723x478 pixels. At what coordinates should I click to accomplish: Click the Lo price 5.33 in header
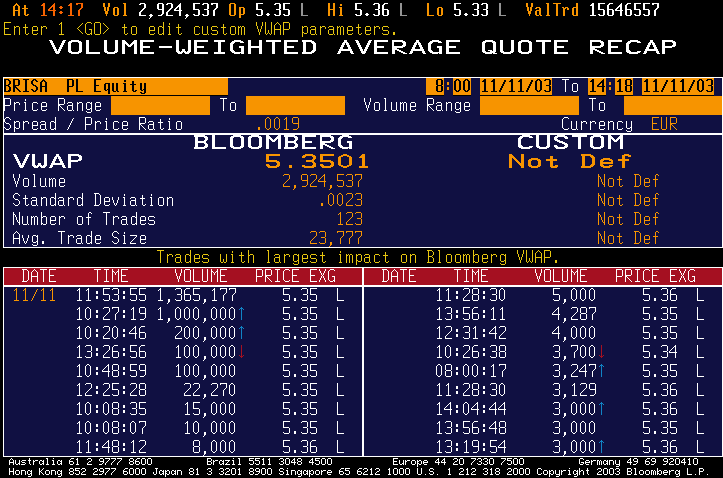click(471, 10)
